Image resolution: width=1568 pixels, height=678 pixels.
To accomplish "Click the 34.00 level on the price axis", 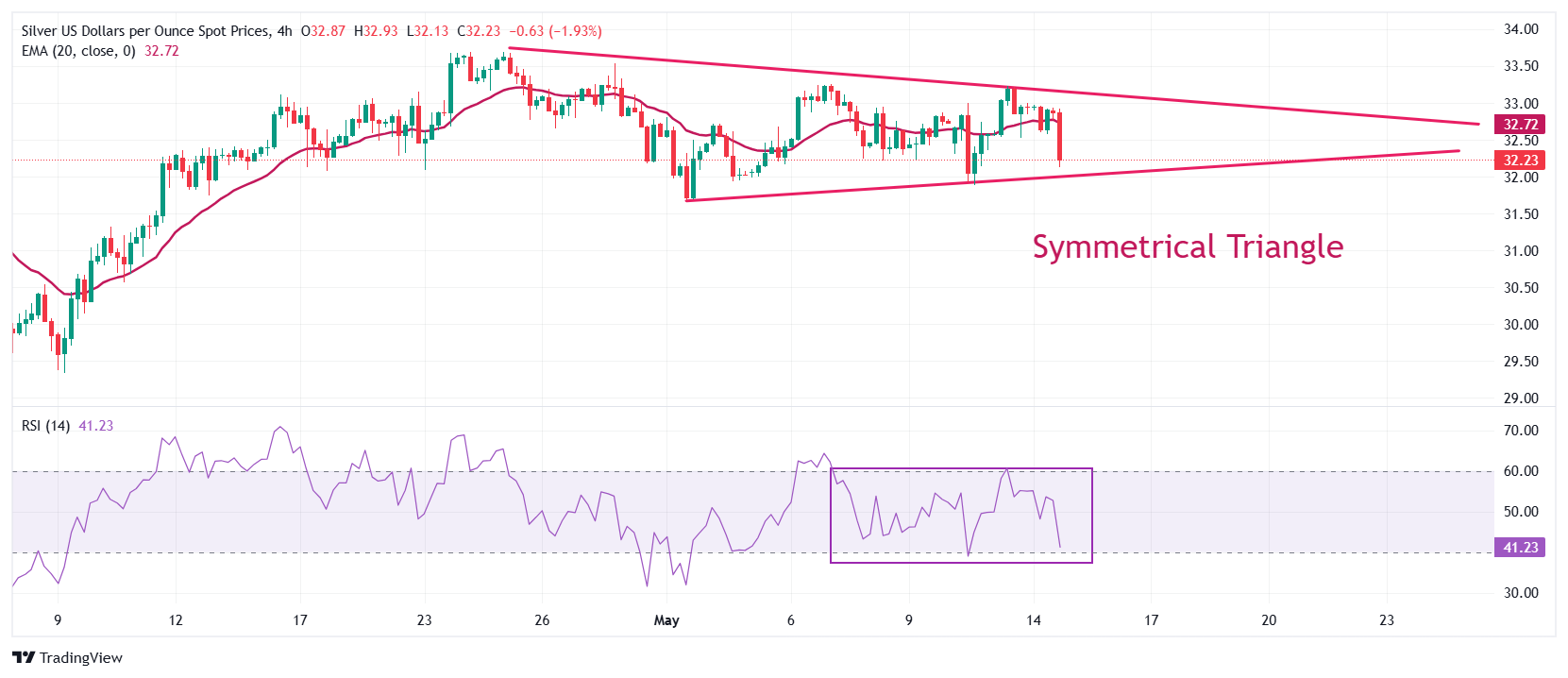I will 1521,29.
